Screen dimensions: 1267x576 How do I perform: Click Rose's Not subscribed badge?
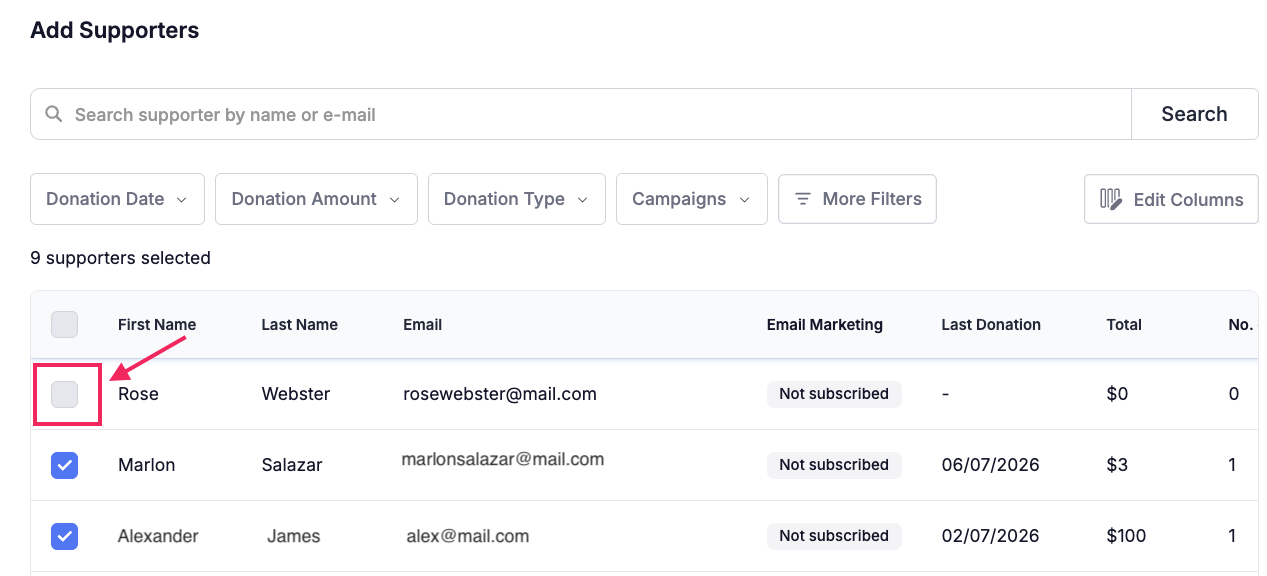[834, 394]
